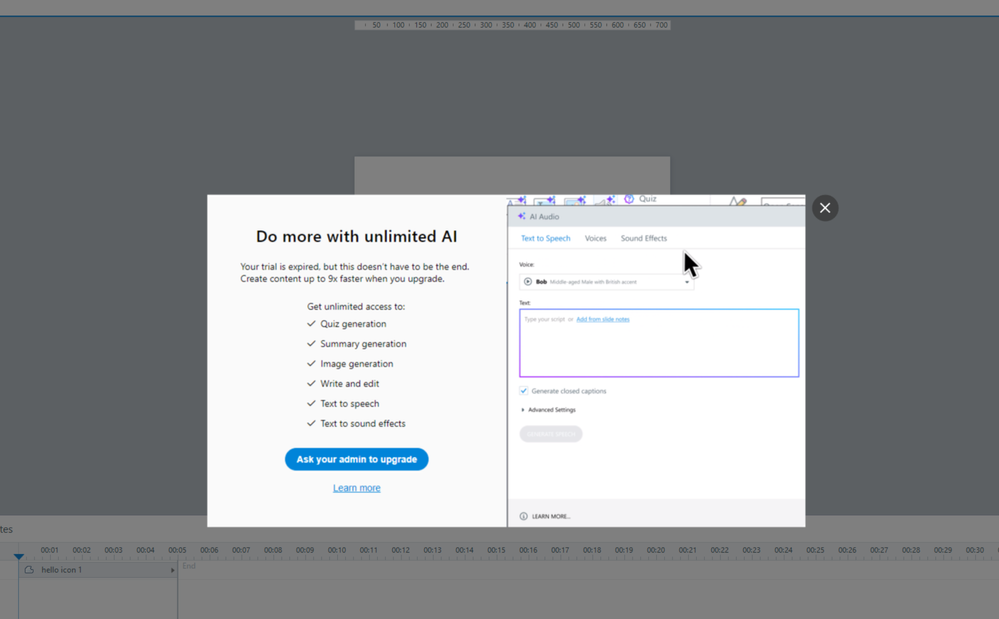Click the cloud icon on hello icon 1

[29, 570]
